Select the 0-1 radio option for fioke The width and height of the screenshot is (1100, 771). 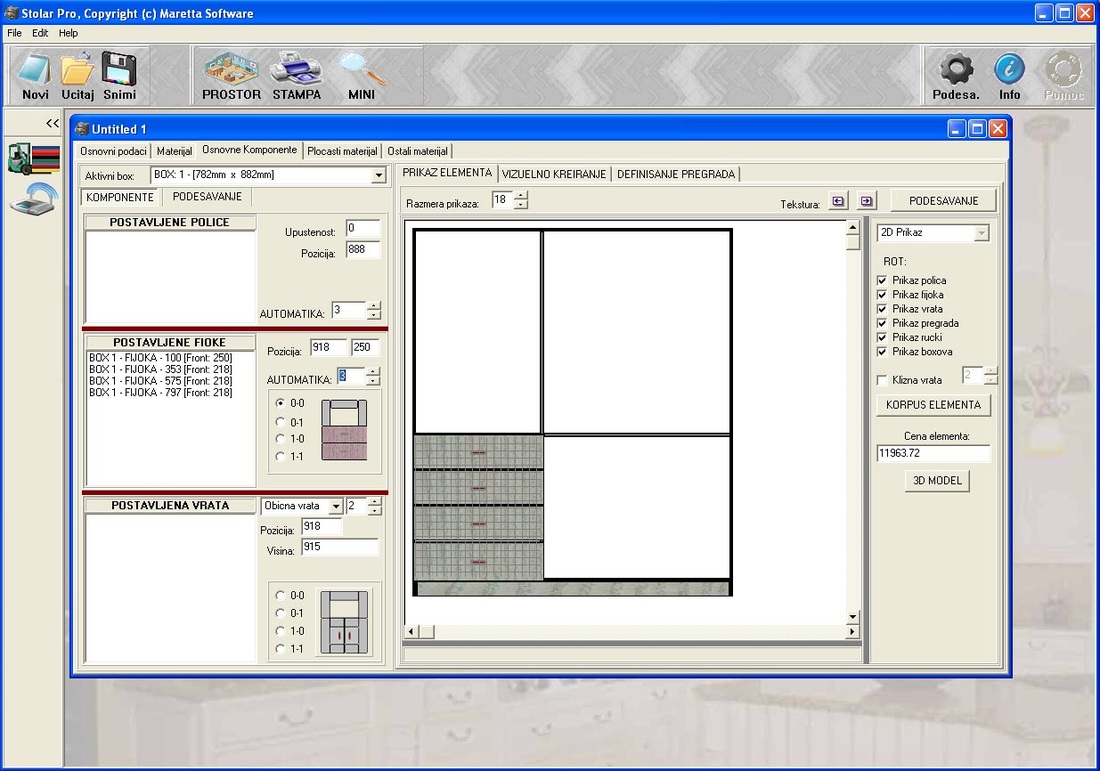click(280, 421)
